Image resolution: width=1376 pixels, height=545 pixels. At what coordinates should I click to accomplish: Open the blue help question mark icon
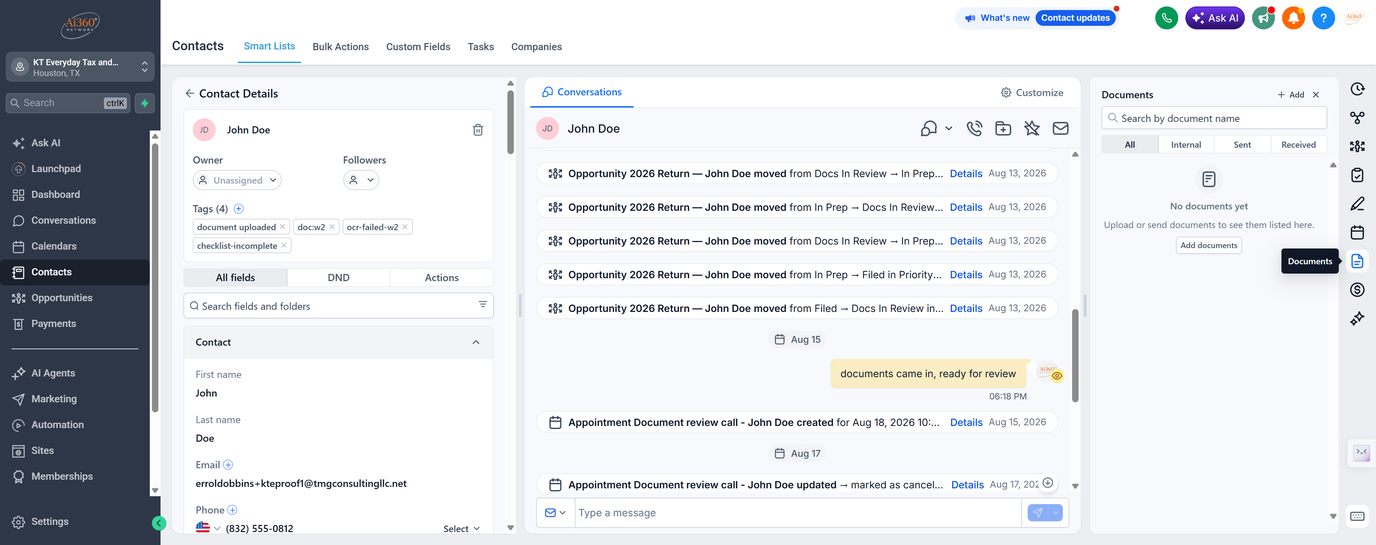point(1324,18)
